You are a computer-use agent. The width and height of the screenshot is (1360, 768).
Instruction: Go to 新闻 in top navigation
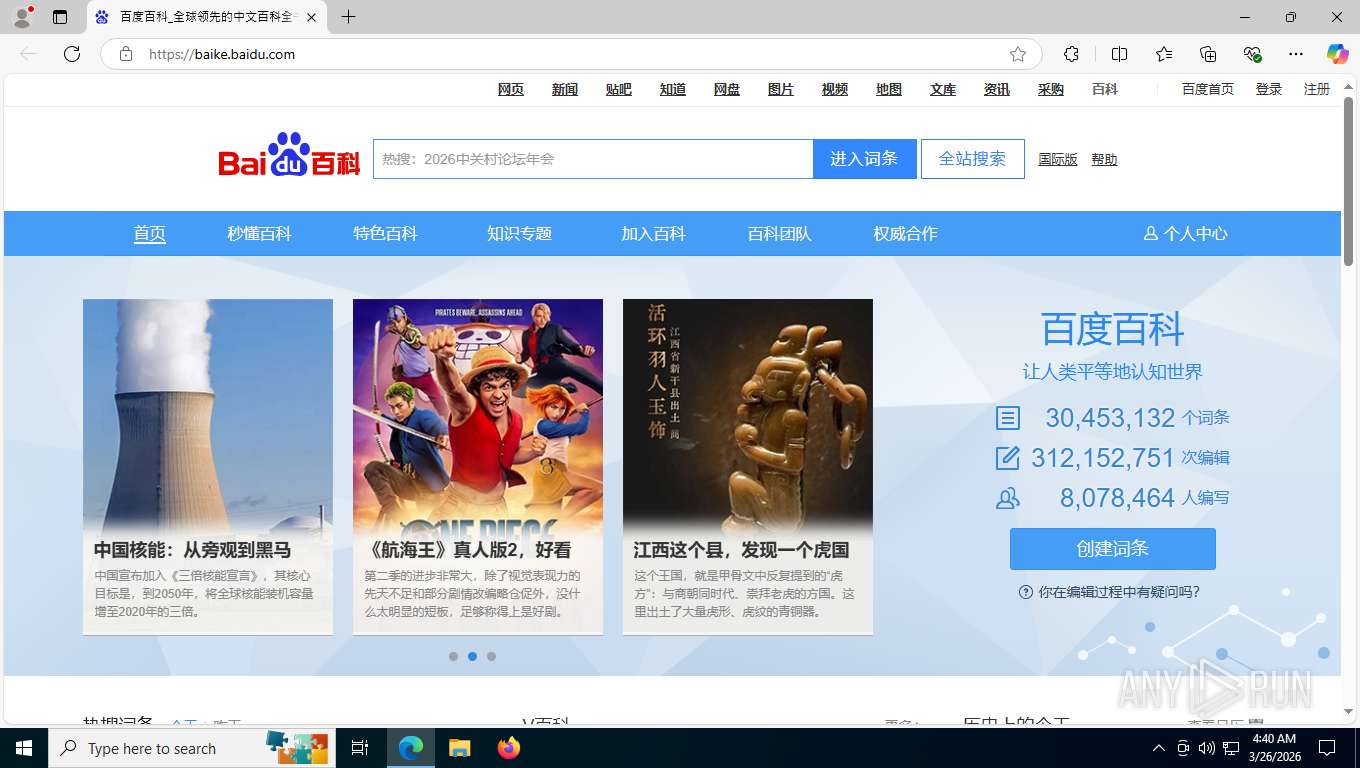[x=565, y=89]
